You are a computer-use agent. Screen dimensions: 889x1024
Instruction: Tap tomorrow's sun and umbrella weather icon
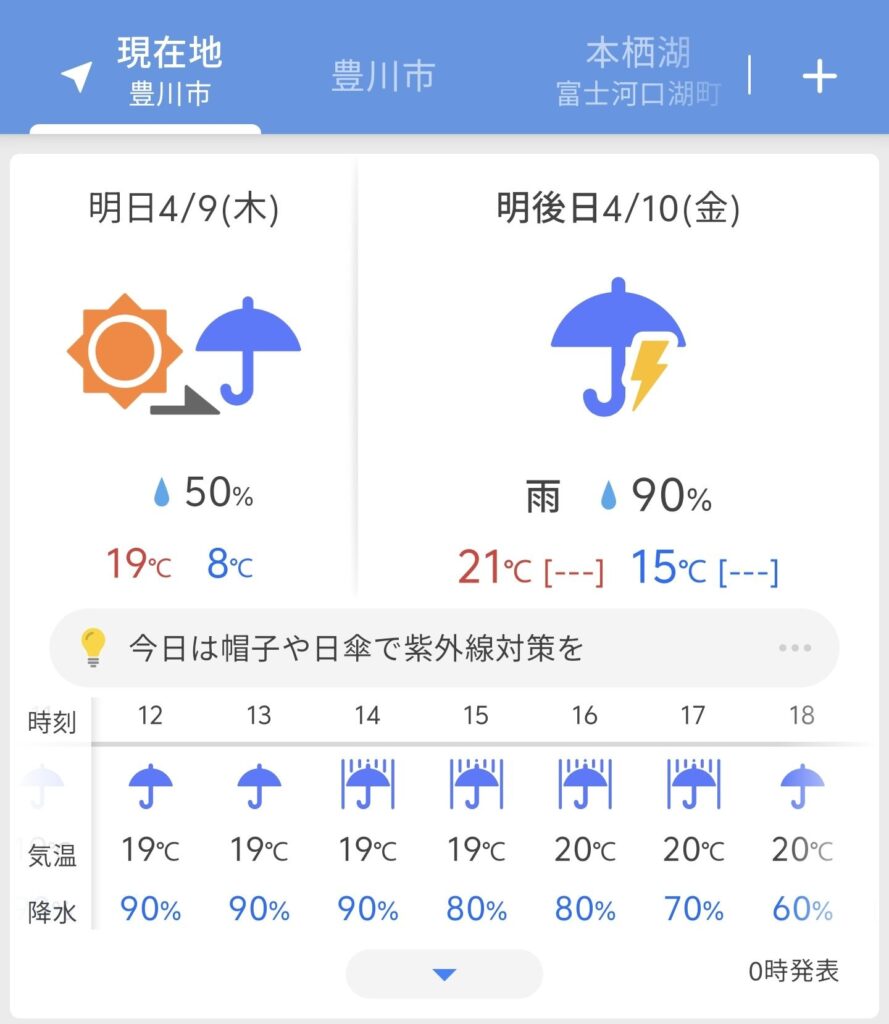pyautogui.click(x=184, y=351)
